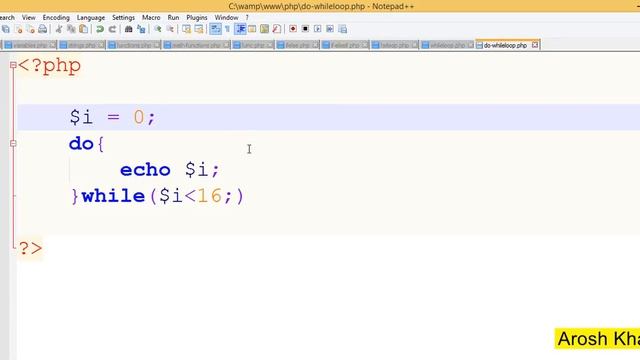Open the Function List icon
The height and width of the screenshot is (360, 640).
[x=277, y=29]
